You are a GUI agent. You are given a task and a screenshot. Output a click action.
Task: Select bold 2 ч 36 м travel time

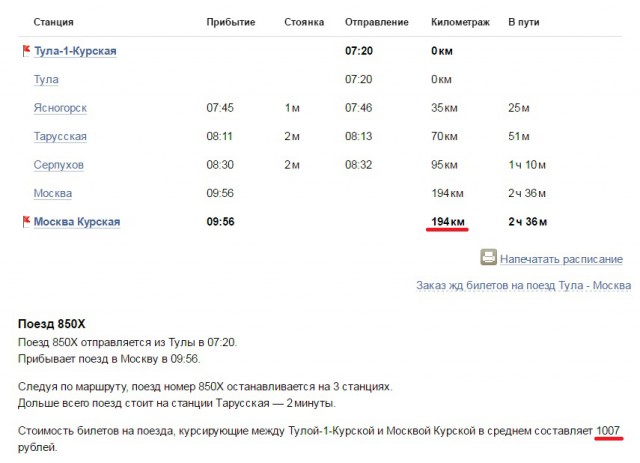point(527,222)
